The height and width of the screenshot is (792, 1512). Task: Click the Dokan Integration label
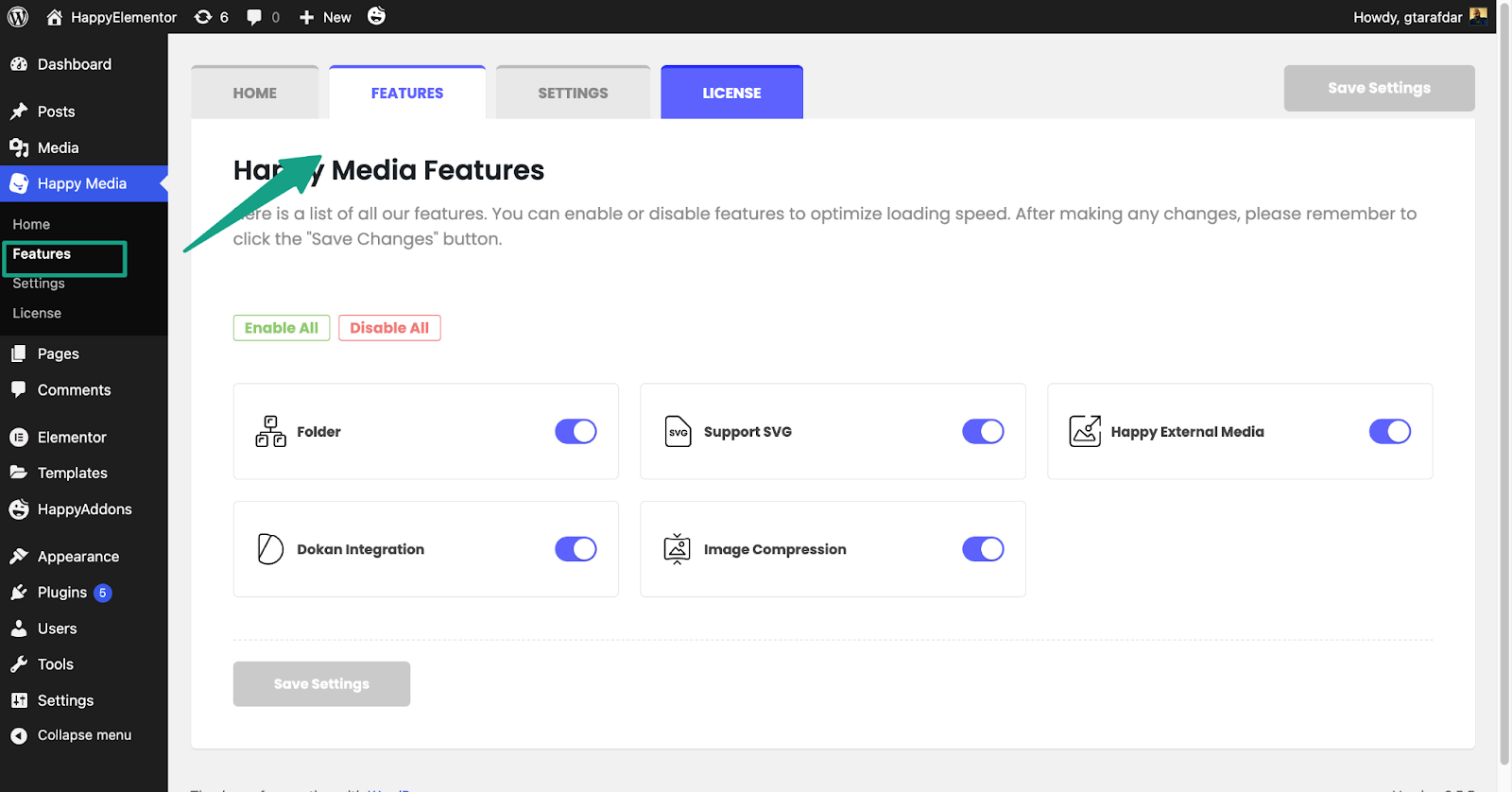(x=360, y=549)
